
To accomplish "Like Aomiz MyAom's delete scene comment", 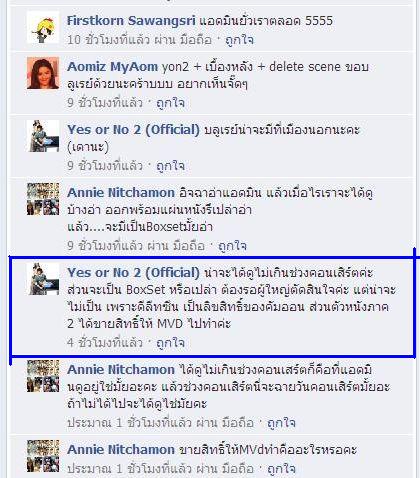I will 171,103.
